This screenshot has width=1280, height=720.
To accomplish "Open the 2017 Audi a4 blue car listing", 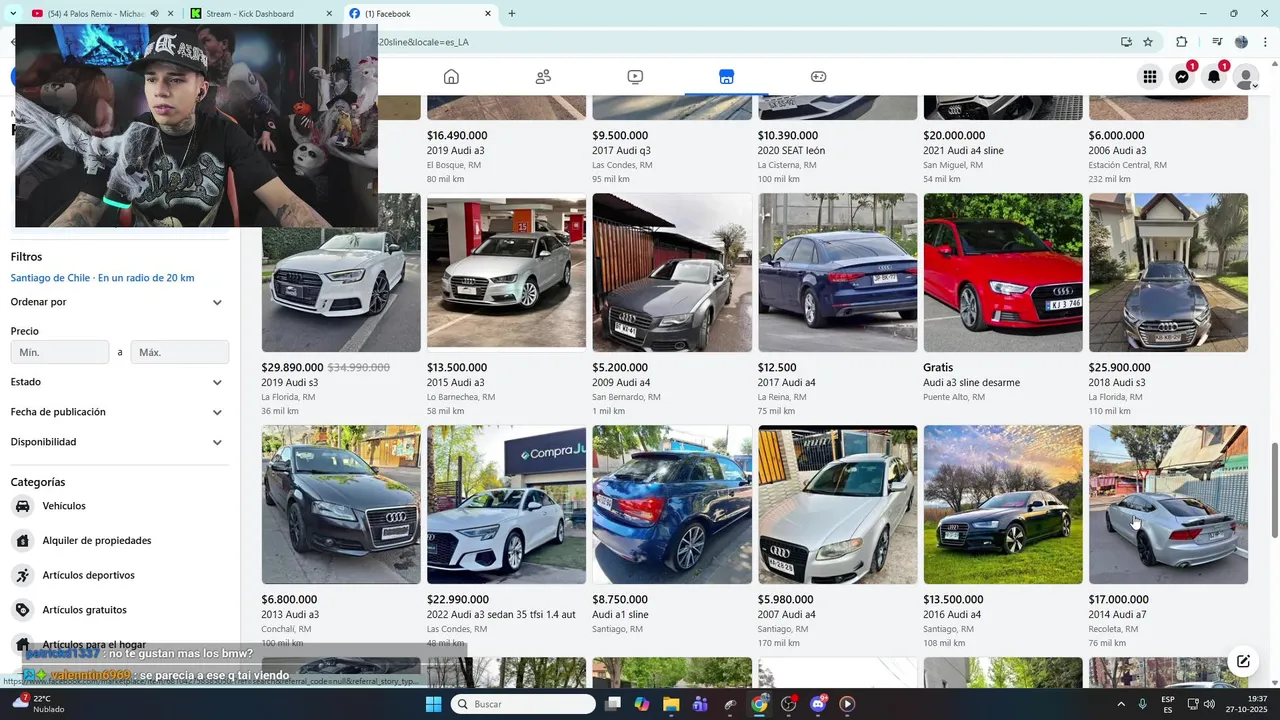I will 837,273.
